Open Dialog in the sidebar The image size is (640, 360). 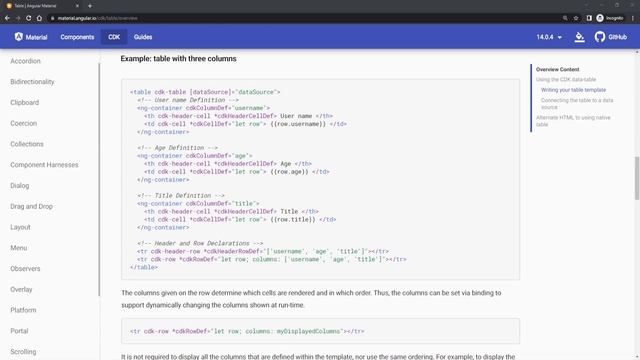pos(20,186)
